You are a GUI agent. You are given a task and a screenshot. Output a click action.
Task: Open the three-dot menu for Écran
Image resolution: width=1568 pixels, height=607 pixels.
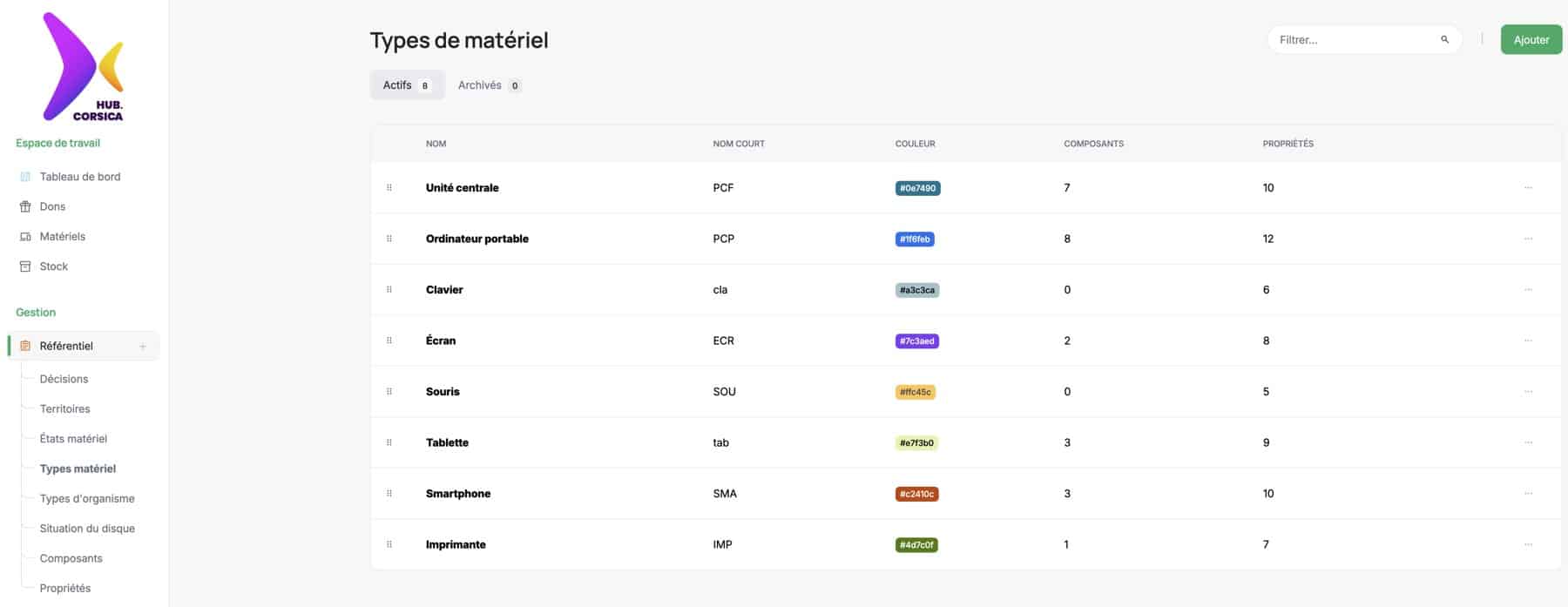1528,341
